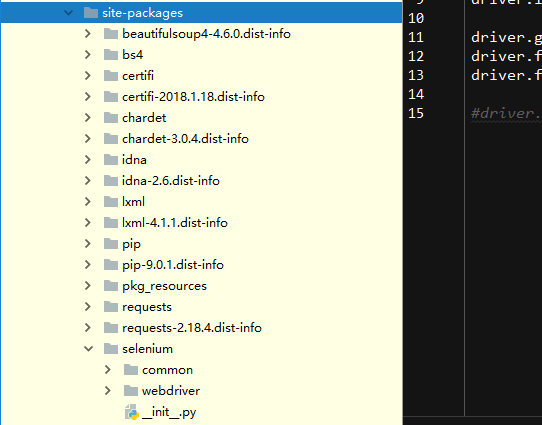
Task: Click the idna-2.6.dist-info folder icon
Action: tap(111, 181)
